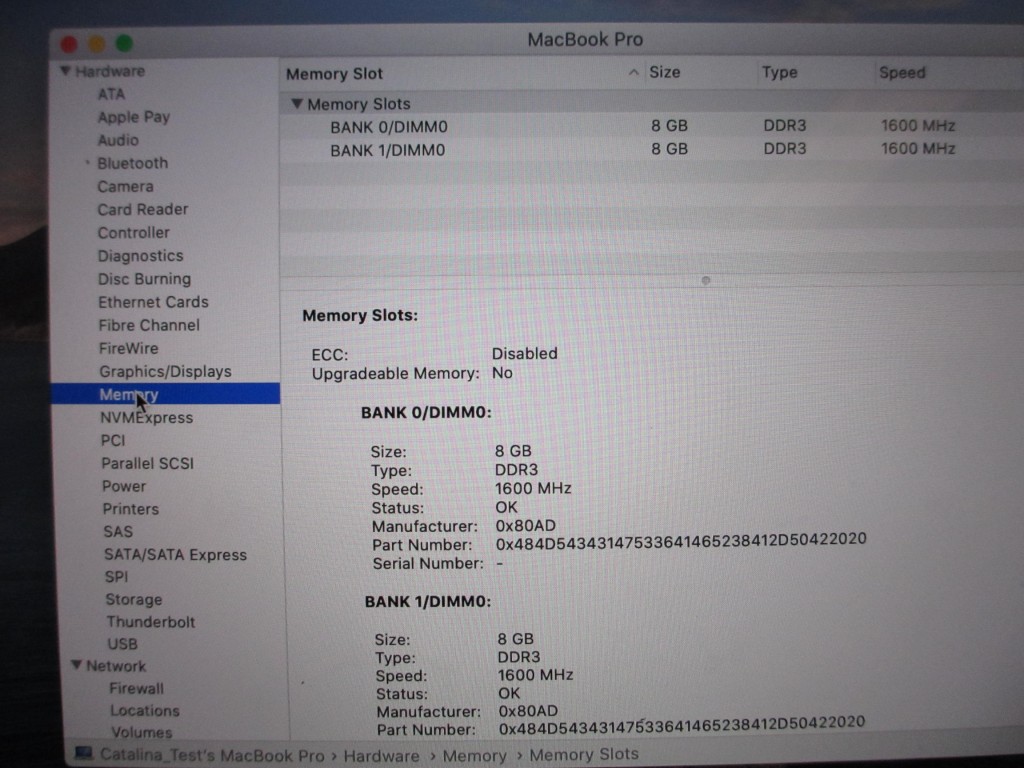
Task: Click the BANK 1 Part Number value
Action: [x=682, y=726]
